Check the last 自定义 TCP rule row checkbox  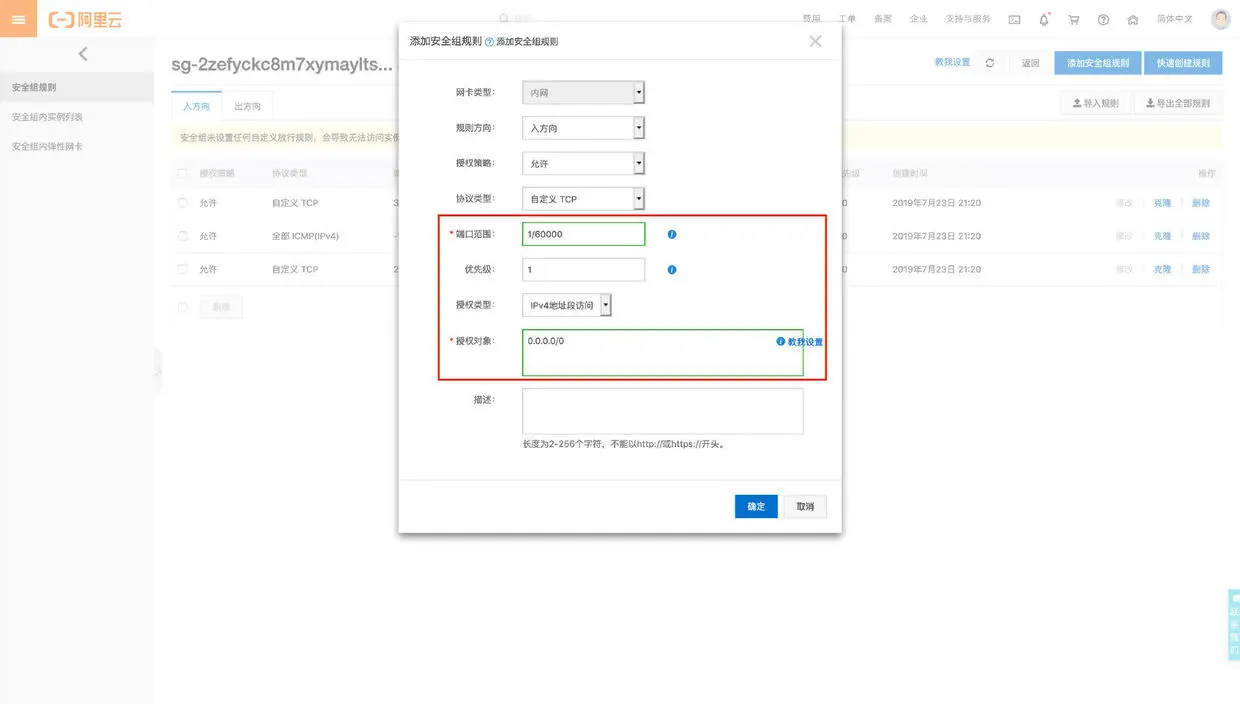click(182, 269)
